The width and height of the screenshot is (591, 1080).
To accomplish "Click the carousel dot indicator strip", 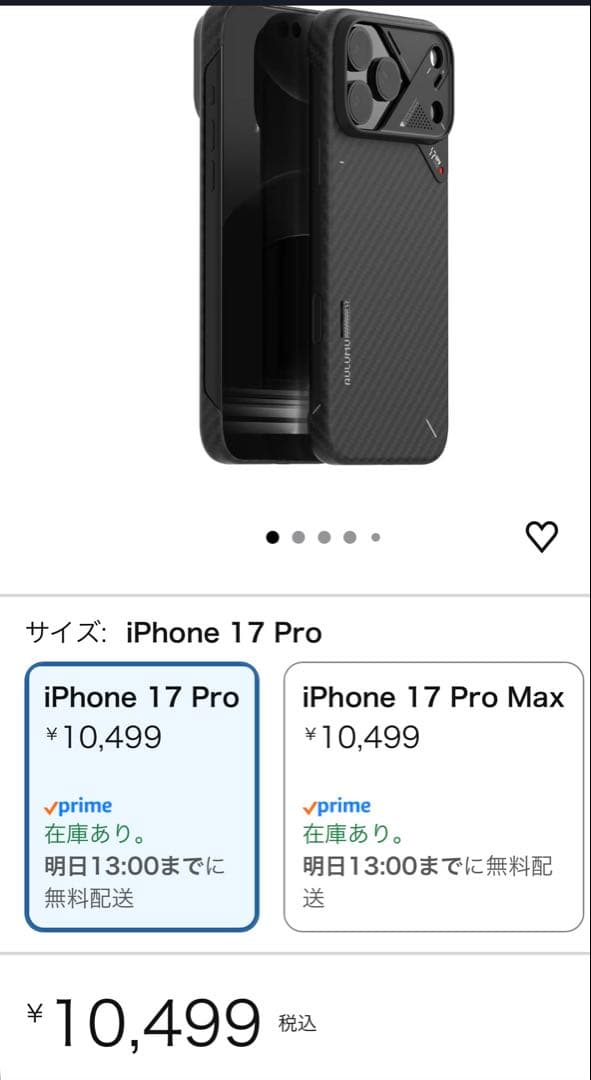I will pyautogui.click(x=324, y=536).
